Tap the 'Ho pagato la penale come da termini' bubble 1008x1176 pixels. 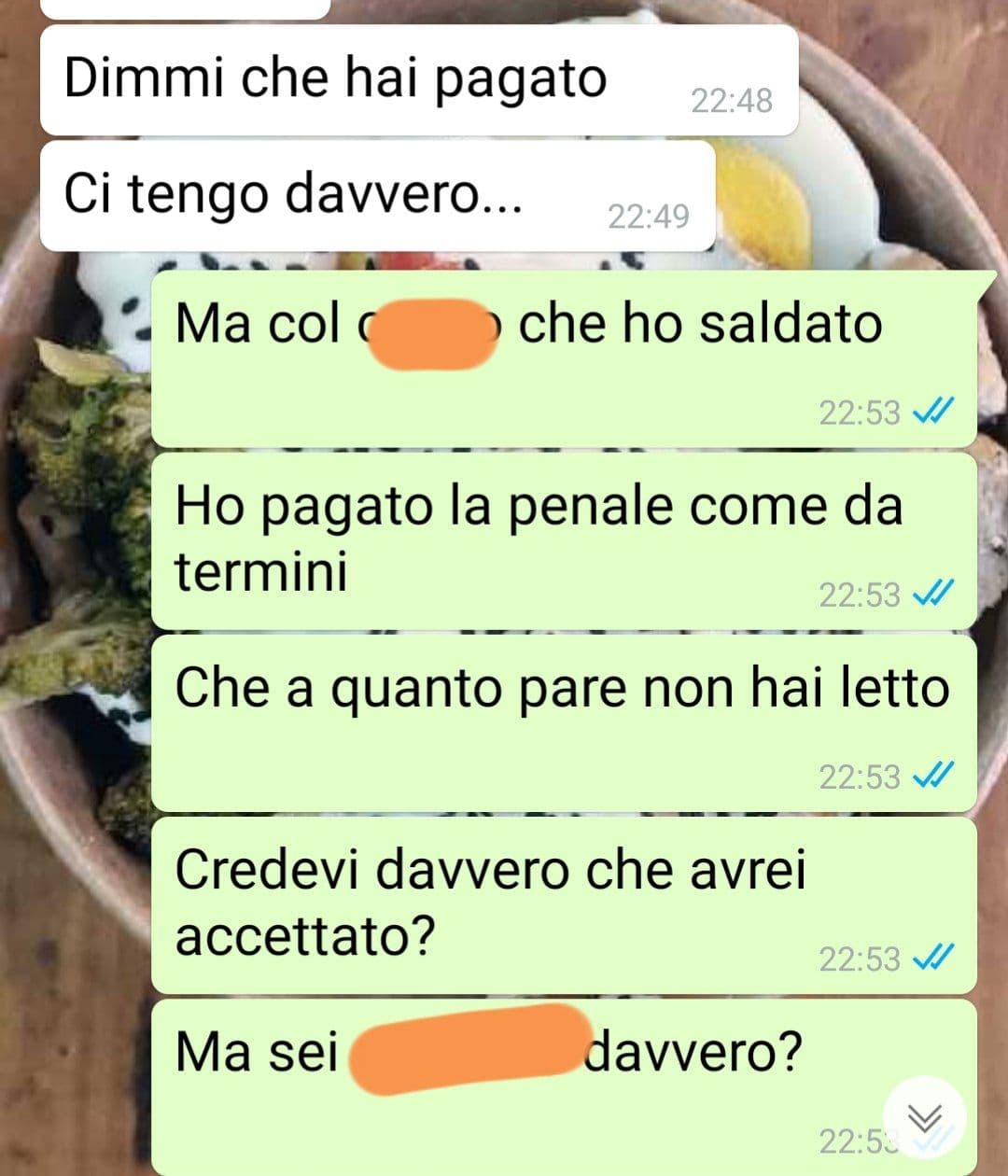pyautogui.click(x=564, y=541)
